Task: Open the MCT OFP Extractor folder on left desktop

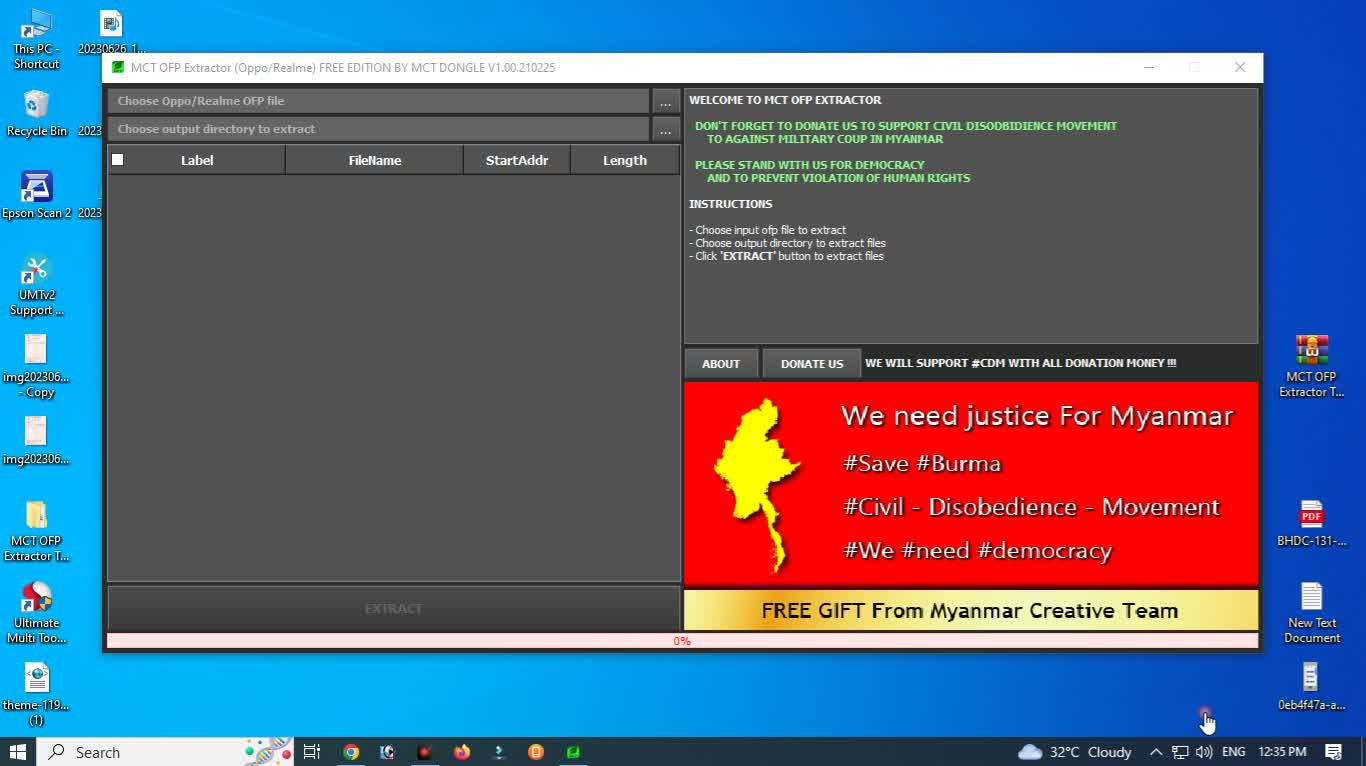Action: coord(36,531)
